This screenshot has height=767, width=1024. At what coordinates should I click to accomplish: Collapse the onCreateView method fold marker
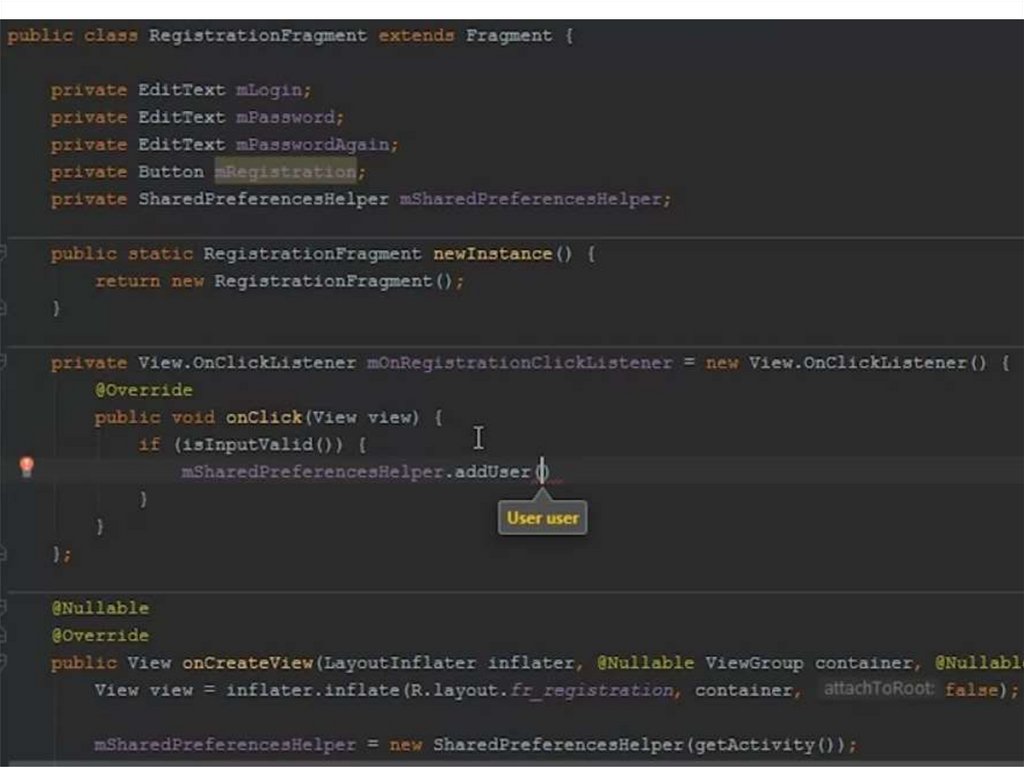(x=4, y=663)
